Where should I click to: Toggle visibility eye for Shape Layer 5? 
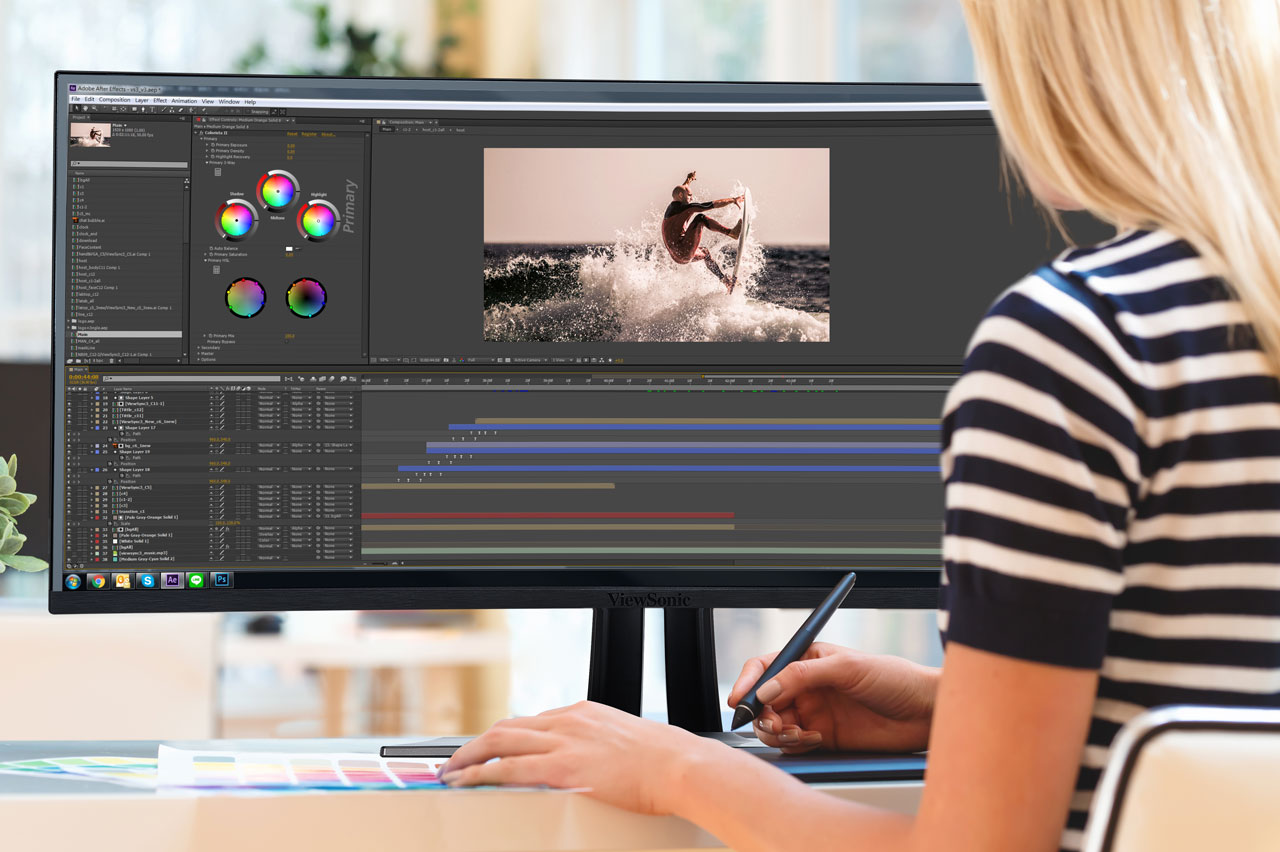tap(69, 398)
